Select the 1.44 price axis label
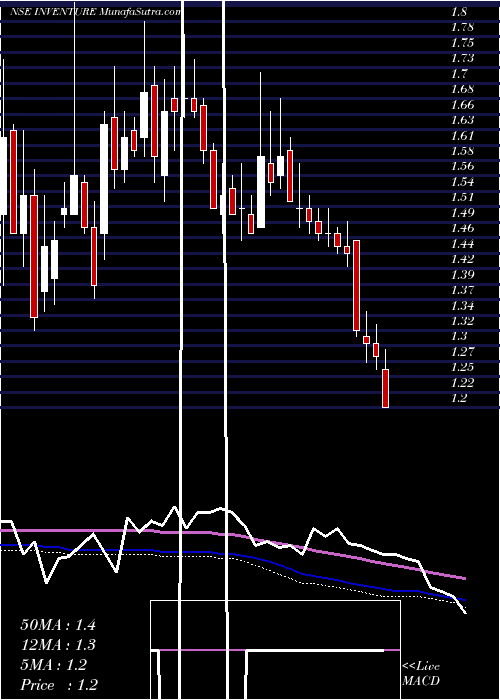 coord(462,244)
